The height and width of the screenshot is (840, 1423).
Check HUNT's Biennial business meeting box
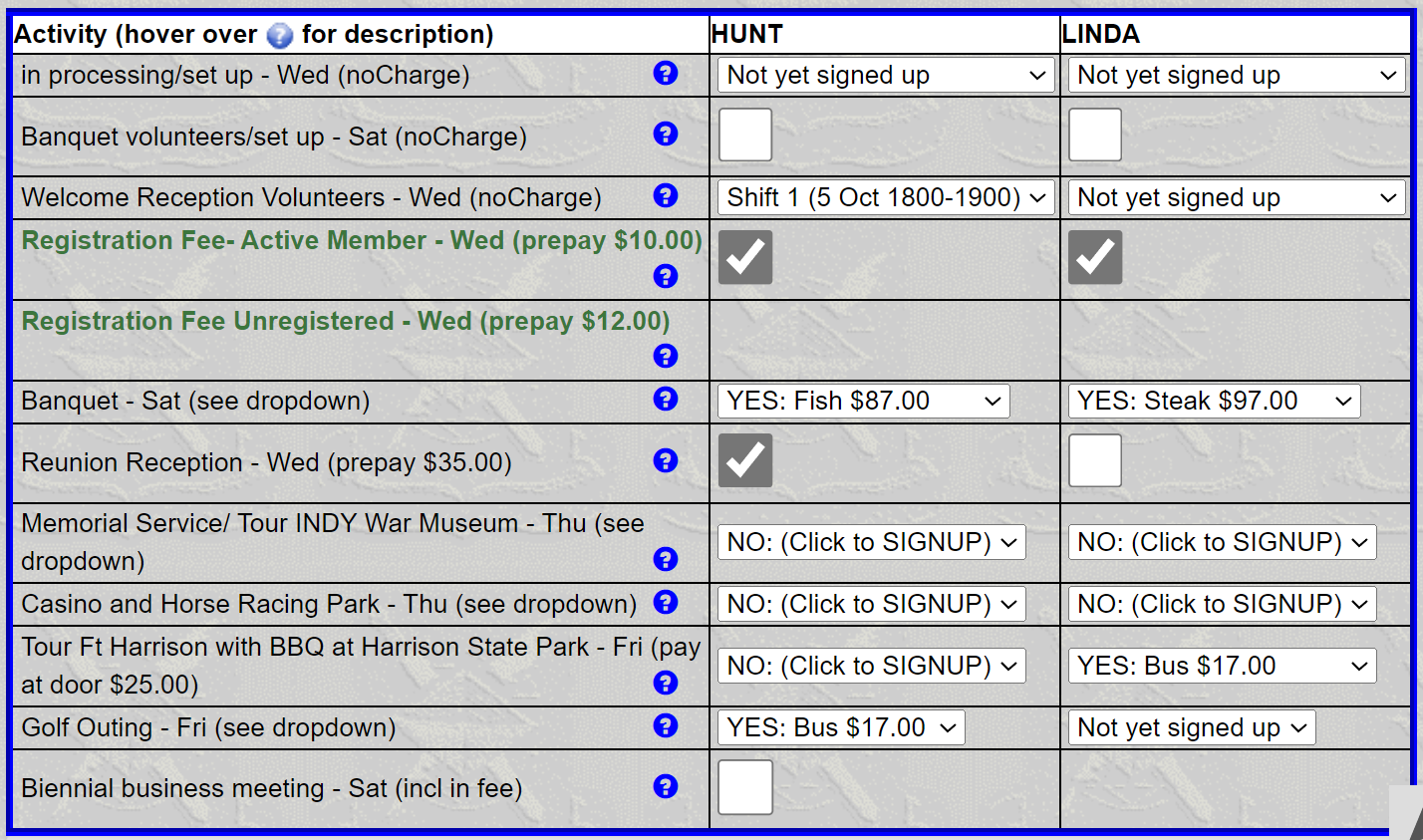[745, 787]
